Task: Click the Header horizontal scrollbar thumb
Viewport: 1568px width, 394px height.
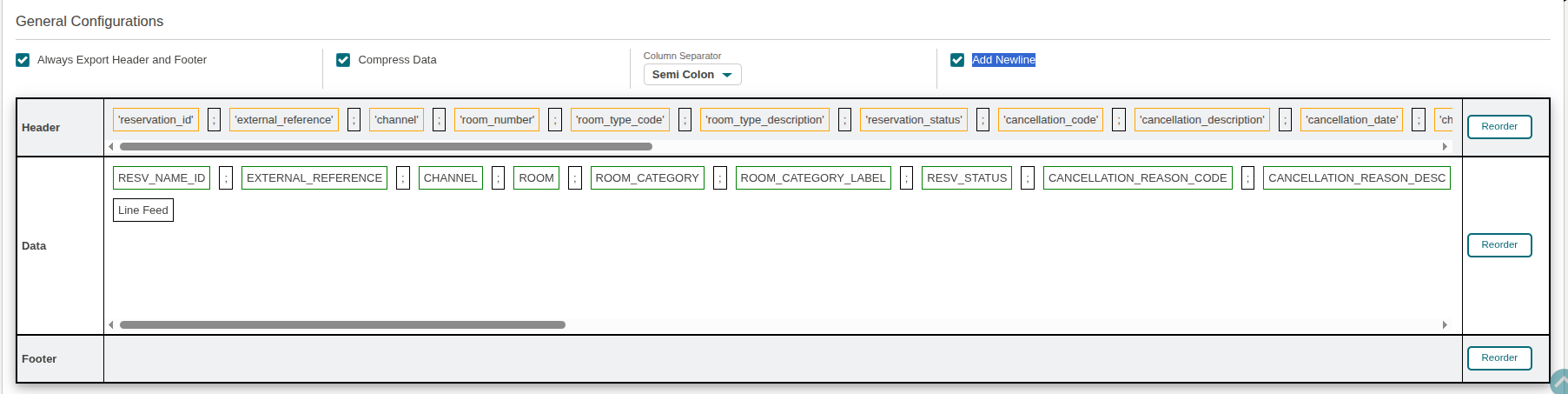Action: pyautogui.click(x=386, y=146)
